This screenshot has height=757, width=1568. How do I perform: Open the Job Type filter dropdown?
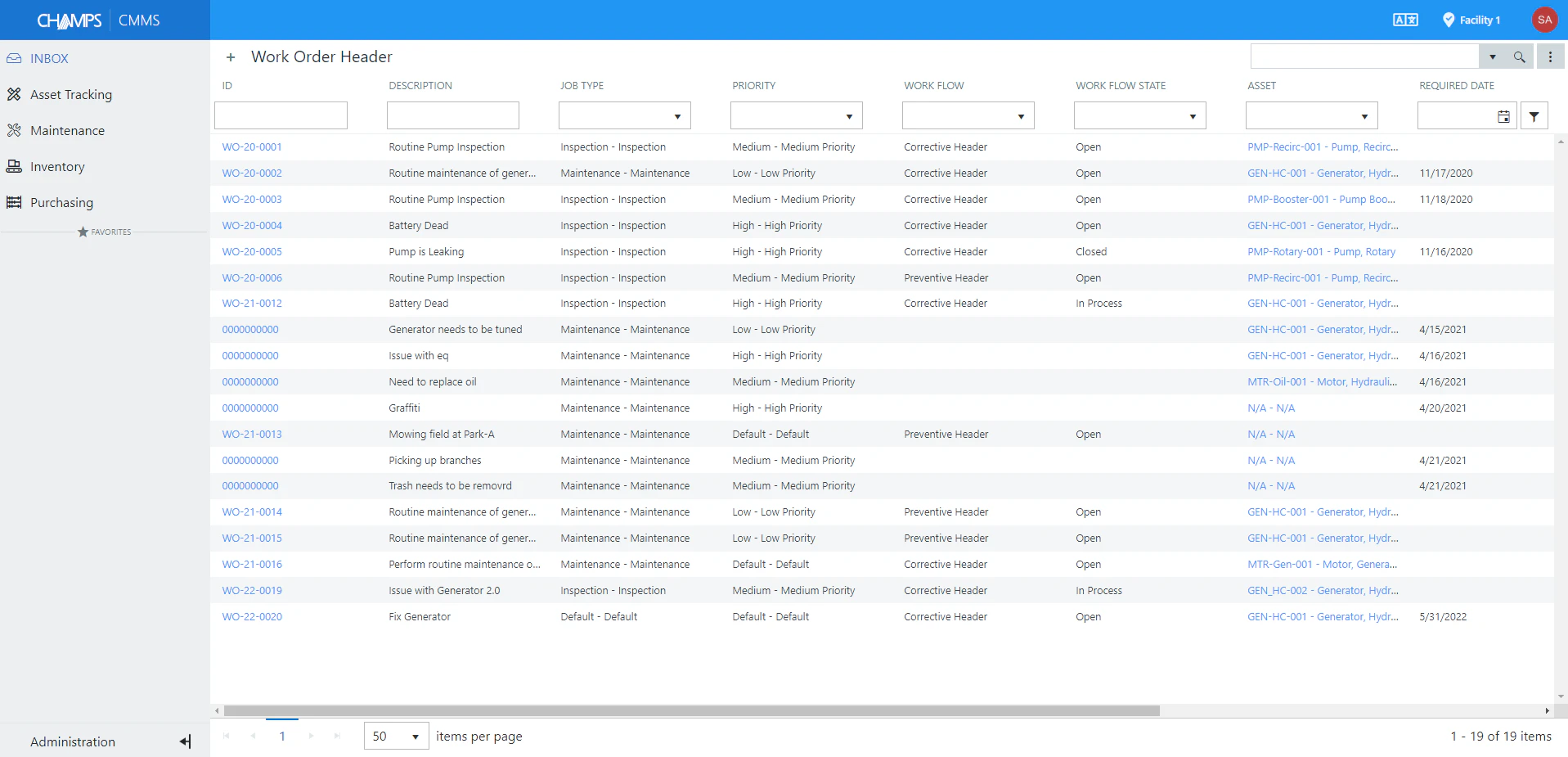click(678, 115)
